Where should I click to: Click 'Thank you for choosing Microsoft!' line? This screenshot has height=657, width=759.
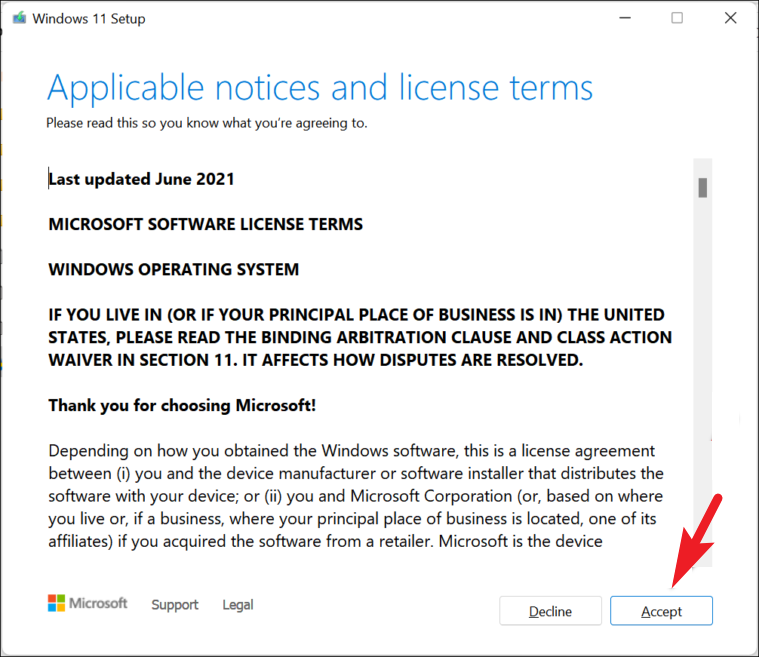tap(182, 405)
